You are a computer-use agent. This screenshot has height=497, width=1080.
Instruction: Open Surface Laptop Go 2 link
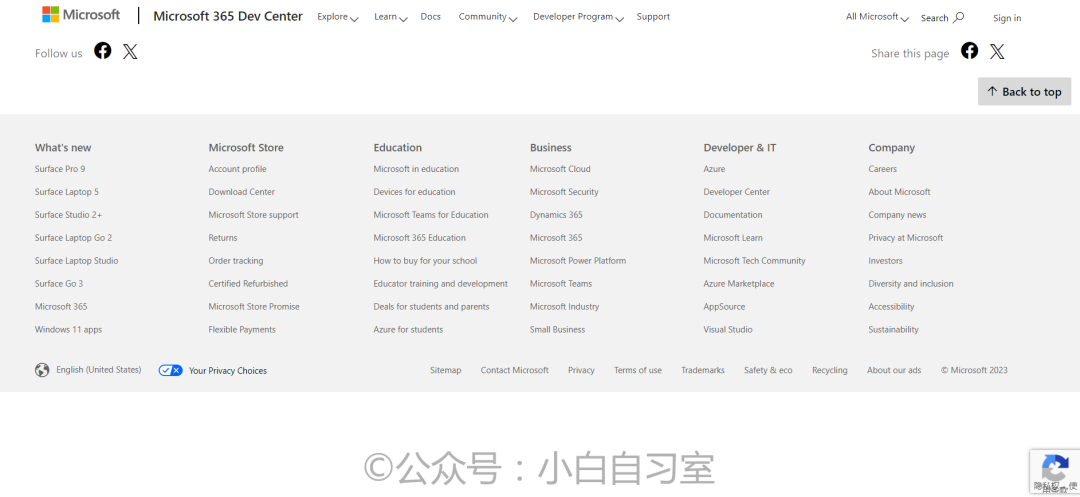(x=73, y=237)
